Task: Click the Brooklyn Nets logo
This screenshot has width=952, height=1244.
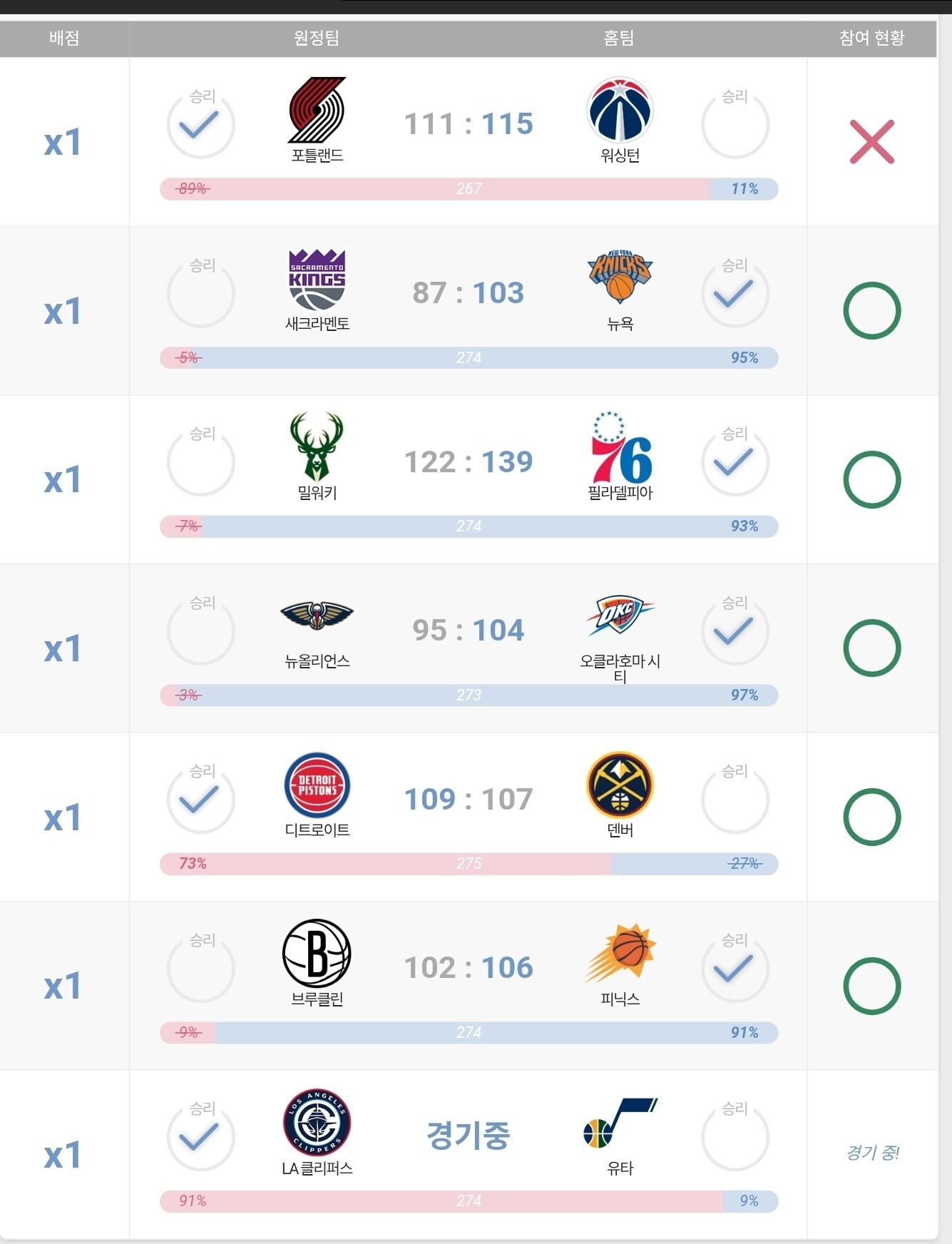Action: point(317,954)
